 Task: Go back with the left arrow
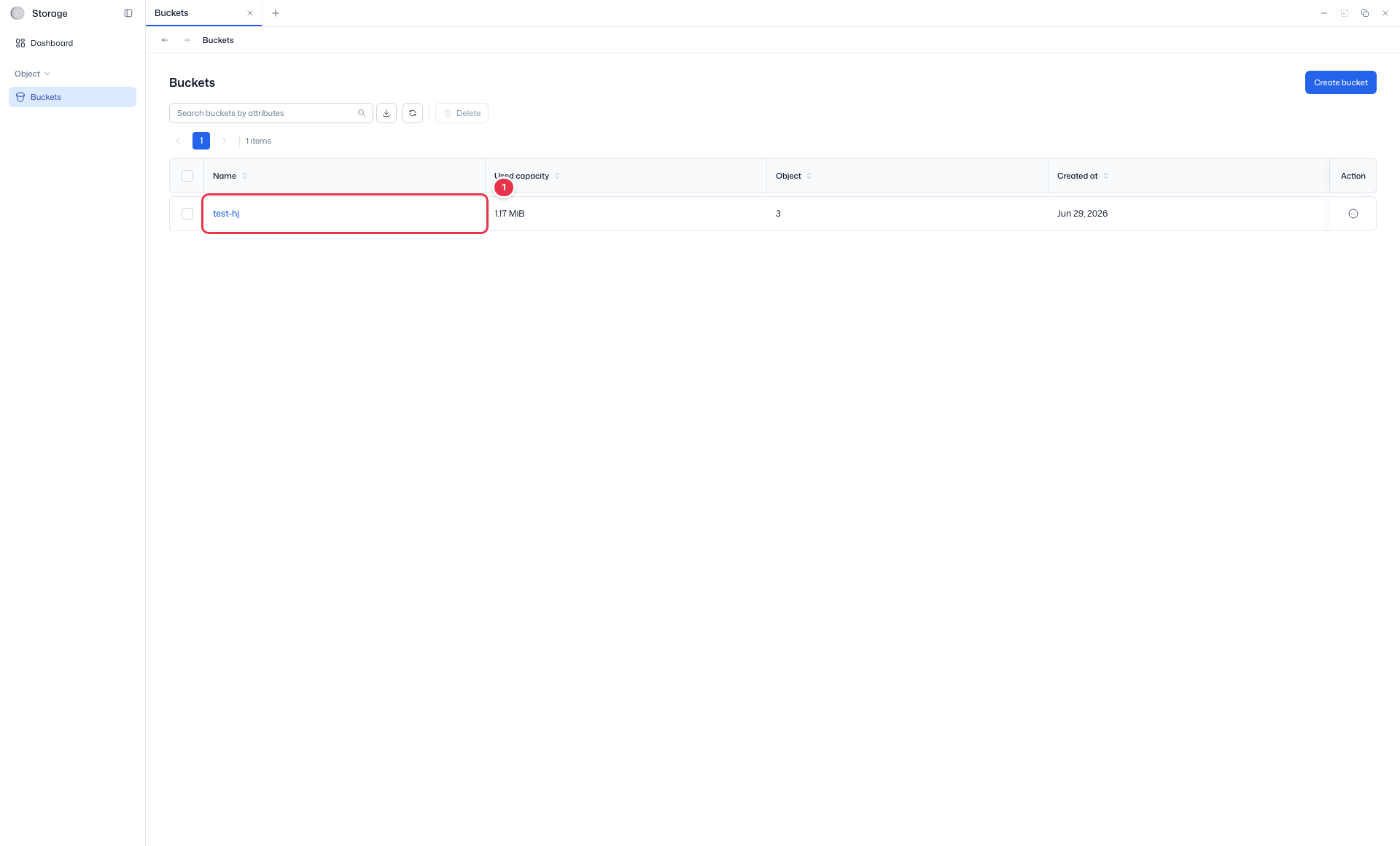tap(165, 40)
